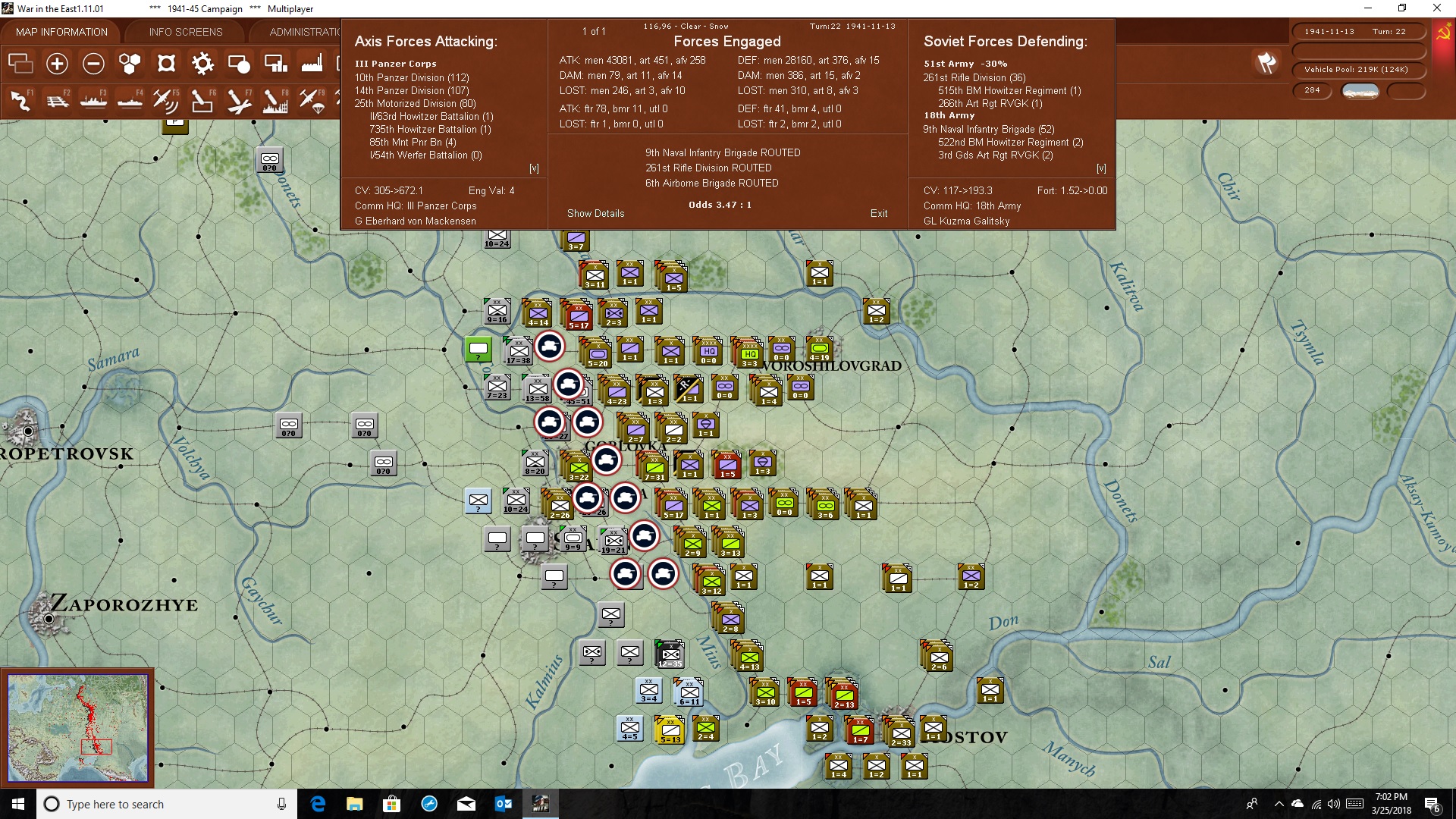Image resolution: width=1456 pixels, height=819 pixels.
Task: Select the 8=20 German unit counter
Action: pyautogui.click(x=535, y=463)
